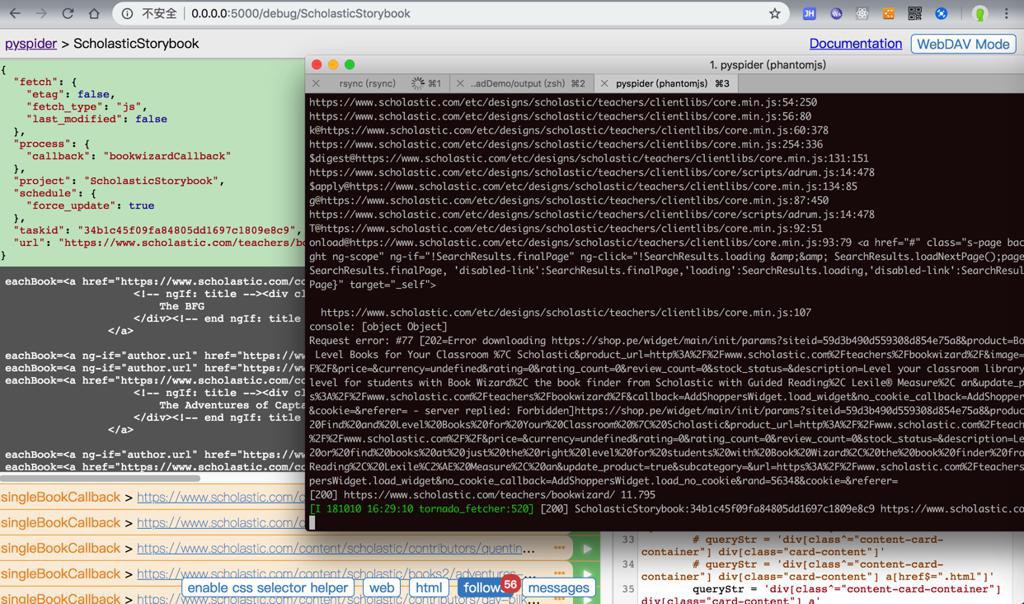The width and height of the screenshot is (1024, 604).
Task: Click the green tornado_fetcher:520 log entry
Action: click(422, 509)
